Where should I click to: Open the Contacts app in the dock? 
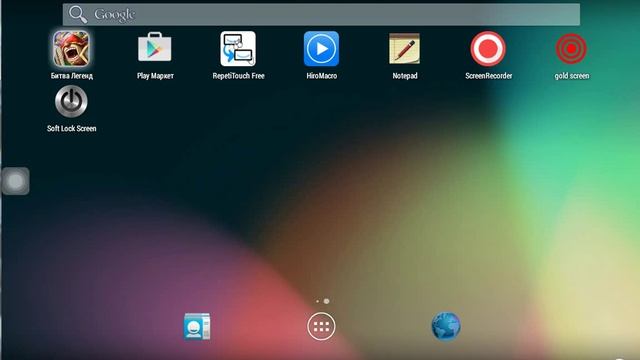click(197, 327)
